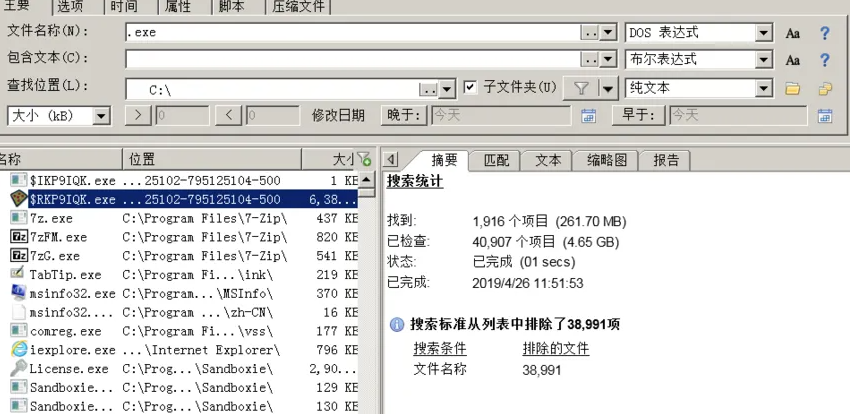Screen dimensions: 850x414
Task: Switch to the 时间 tab
Action: point(124,7)
